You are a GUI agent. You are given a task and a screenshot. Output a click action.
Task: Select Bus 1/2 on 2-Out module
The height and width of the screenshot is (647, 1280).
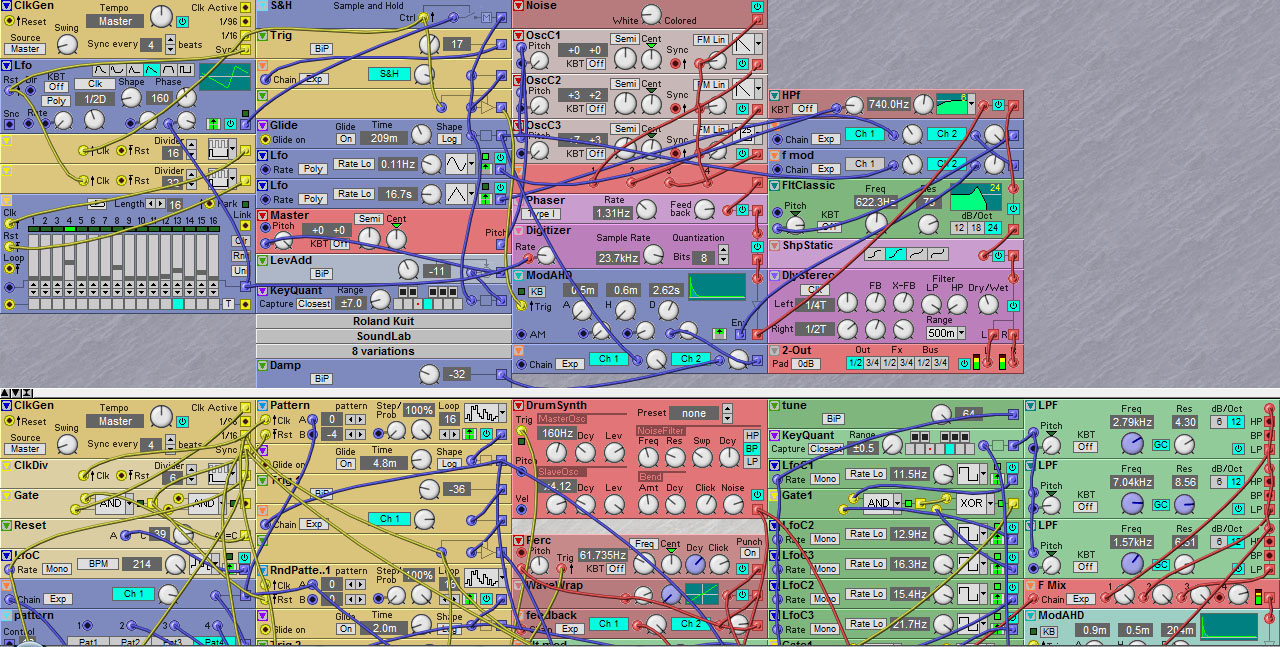click(924, 363)
